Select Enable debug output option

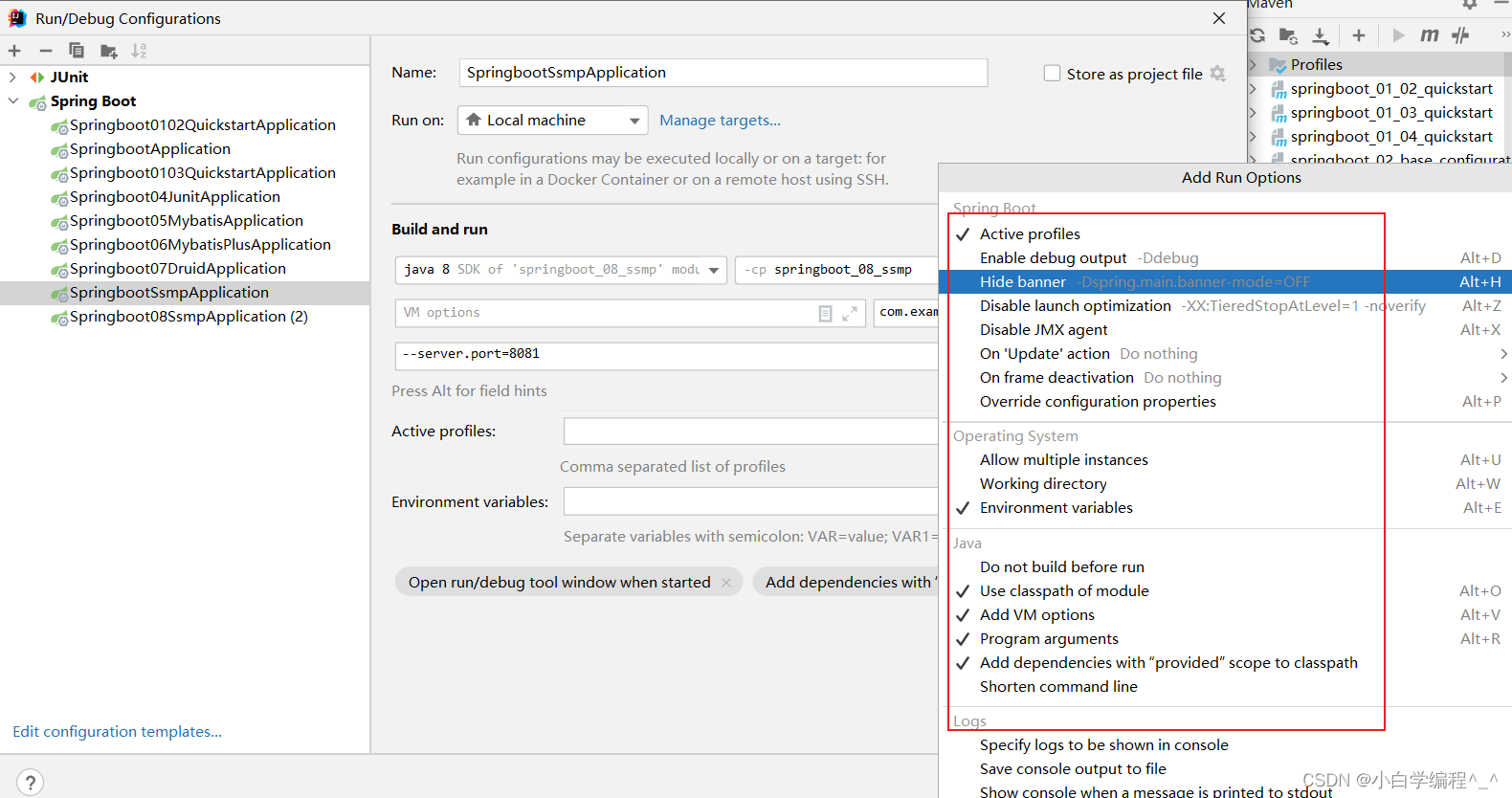(1226, 258)
